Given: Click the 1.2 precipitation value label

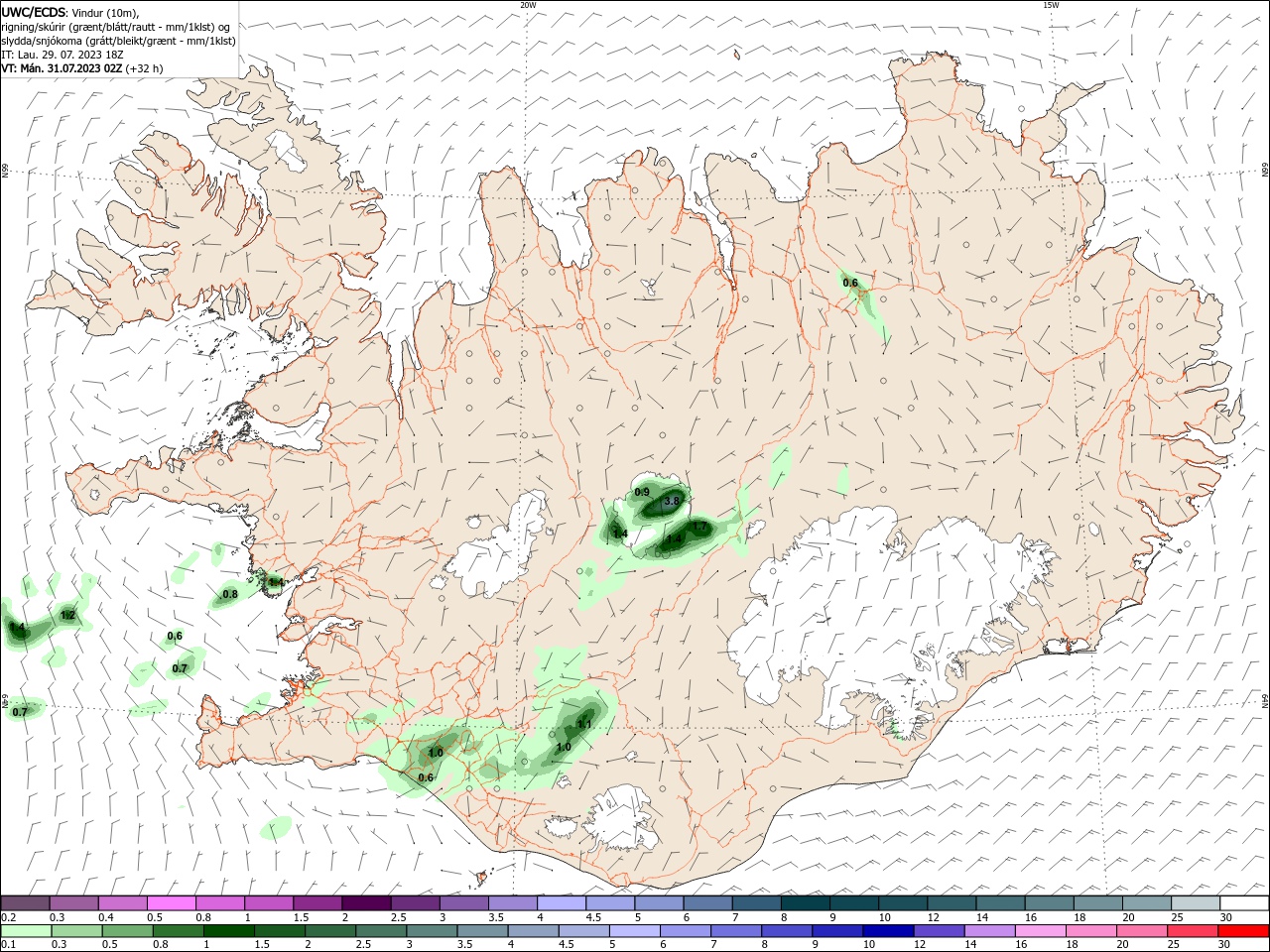Looking at the screenshot, I should (x=67, y=616).
